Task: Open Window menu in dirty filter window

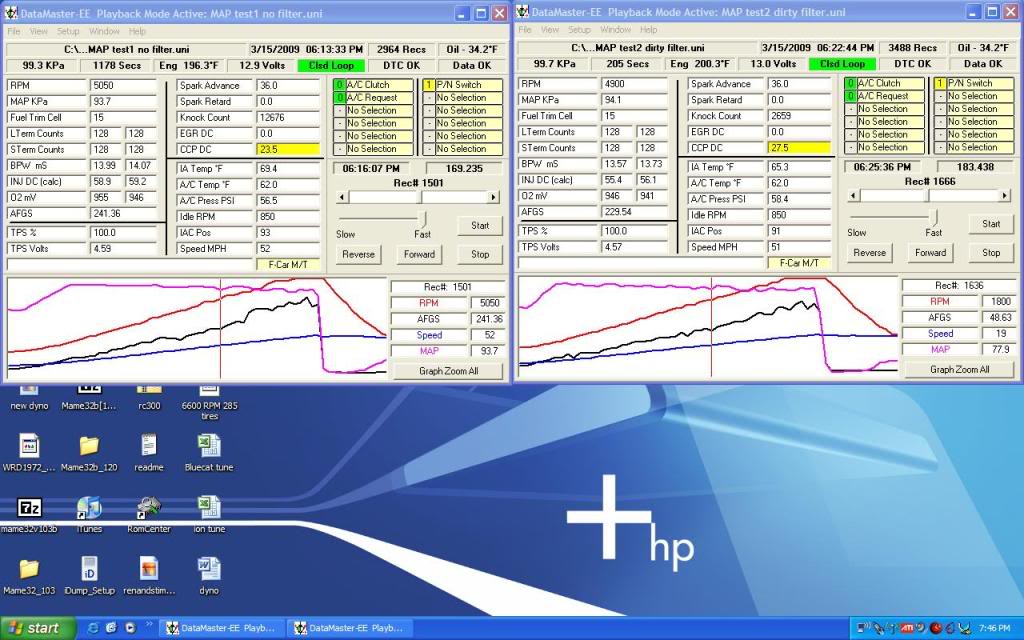Action: (x=615, y=29)
